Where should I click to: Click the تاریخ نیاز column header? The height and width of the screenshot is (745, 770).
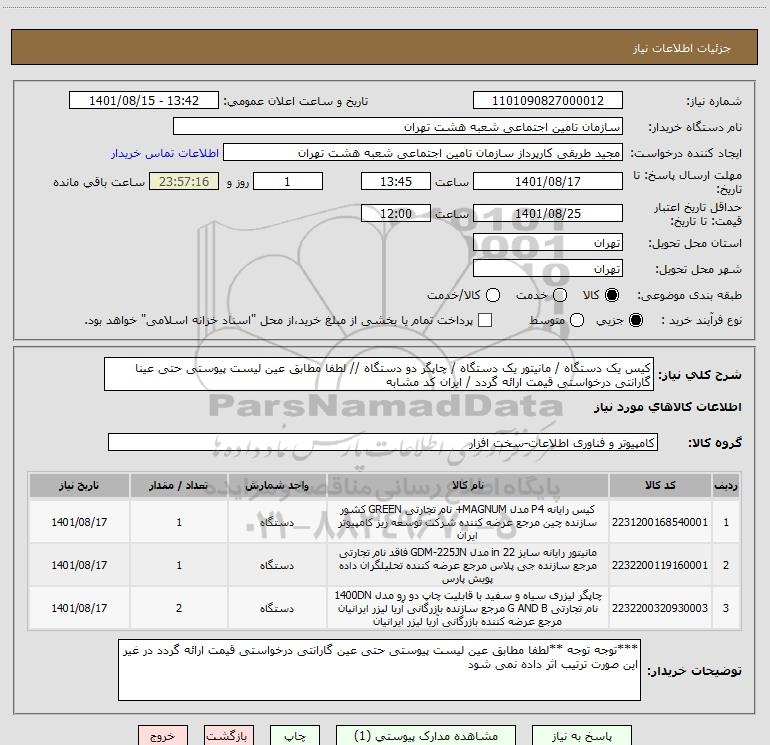coord(79,486)
